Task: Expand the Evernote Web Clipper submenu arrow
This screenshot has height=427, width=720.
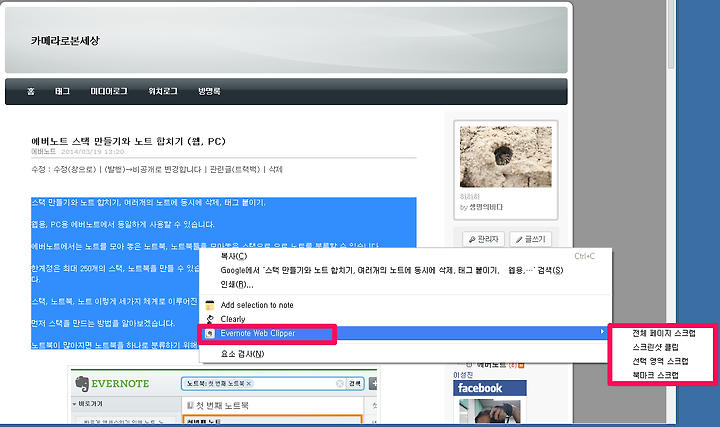Action: (602, 331)
